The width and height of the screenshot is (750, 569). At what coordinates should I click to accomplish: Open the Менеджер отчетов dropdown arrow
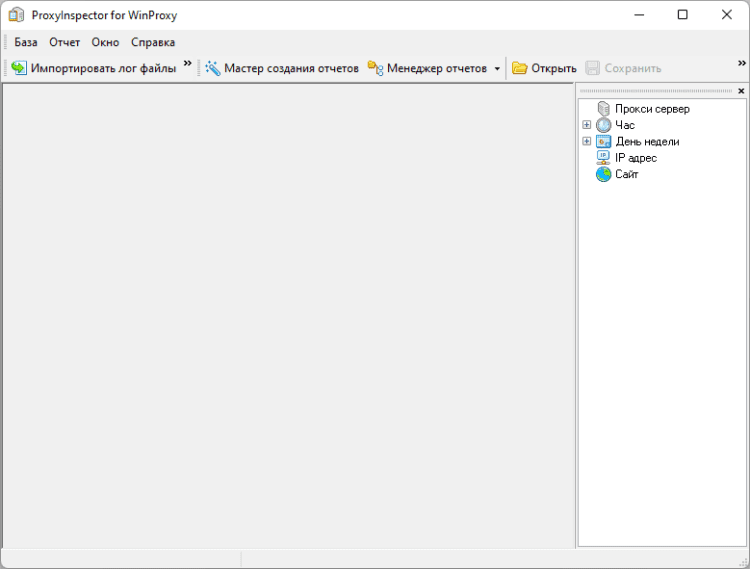click(x=497, y=69)
